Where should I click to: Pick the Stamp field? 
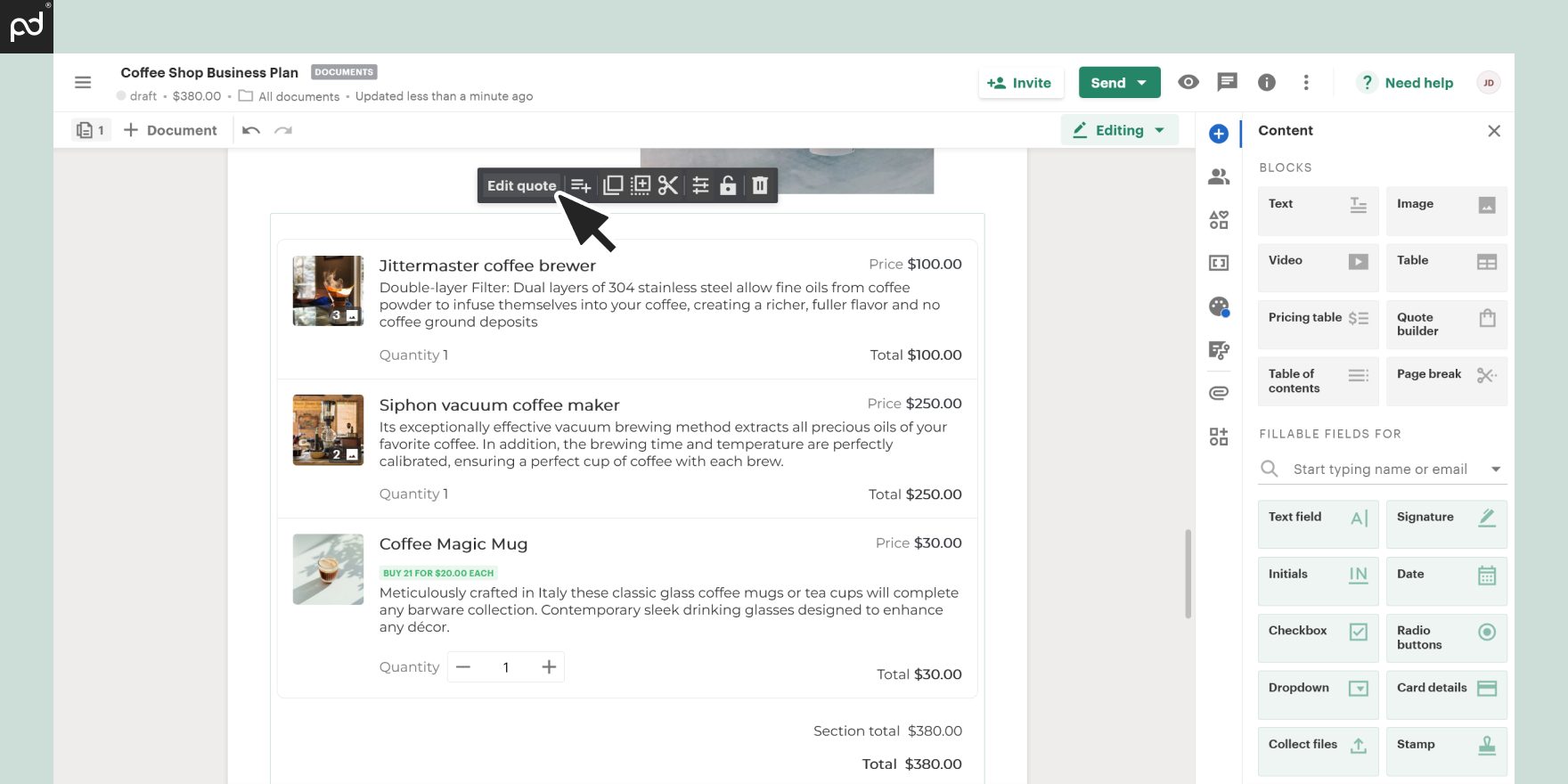coord(1446,751)
